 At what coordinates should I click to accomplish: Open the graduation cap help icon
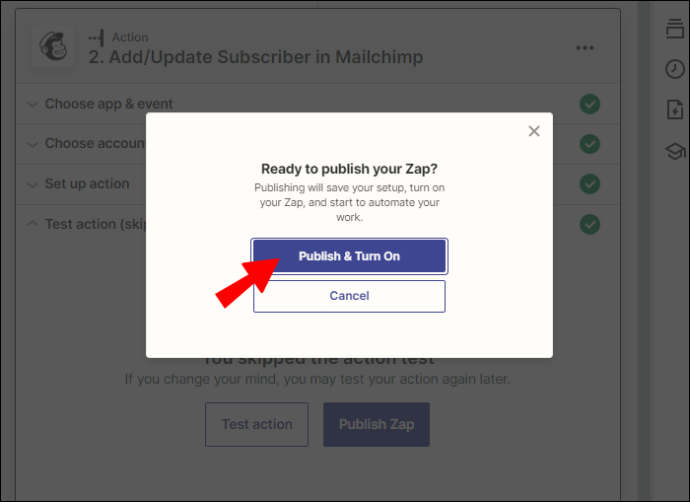pyautogui.click(x=675, y=151)
